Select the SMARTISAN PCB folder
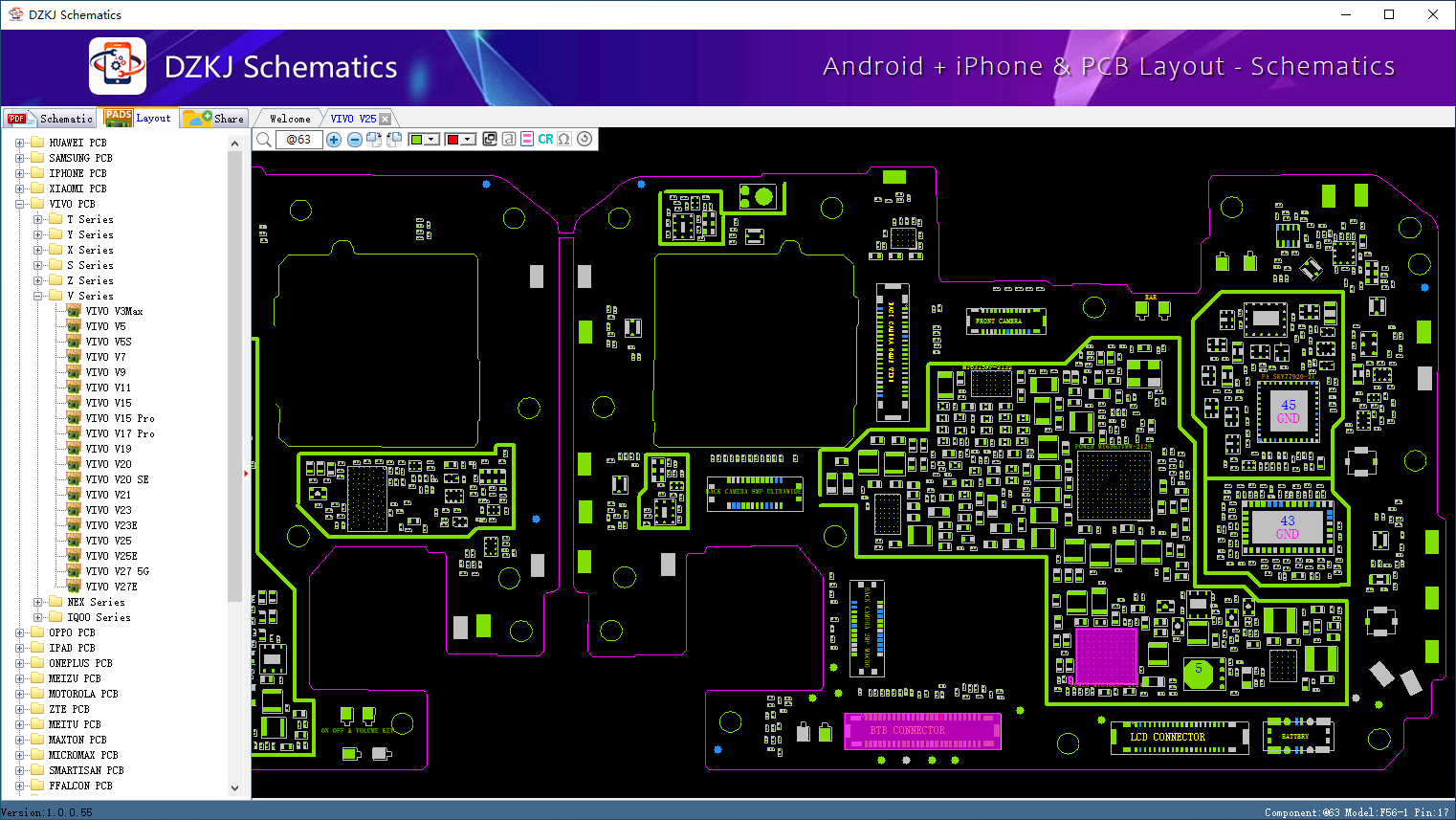Image resolution: width=1456 pixels, height=820 pixels. pyautogui.click(x=86, y=770)
